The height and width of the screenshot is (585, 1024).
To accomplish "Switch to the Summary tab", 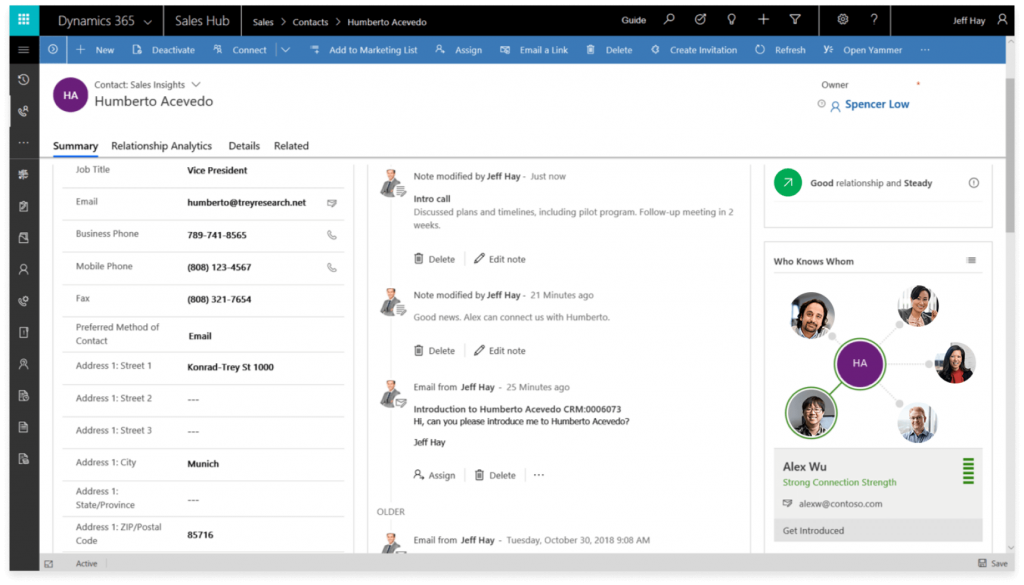I will (x=75, y=146).
